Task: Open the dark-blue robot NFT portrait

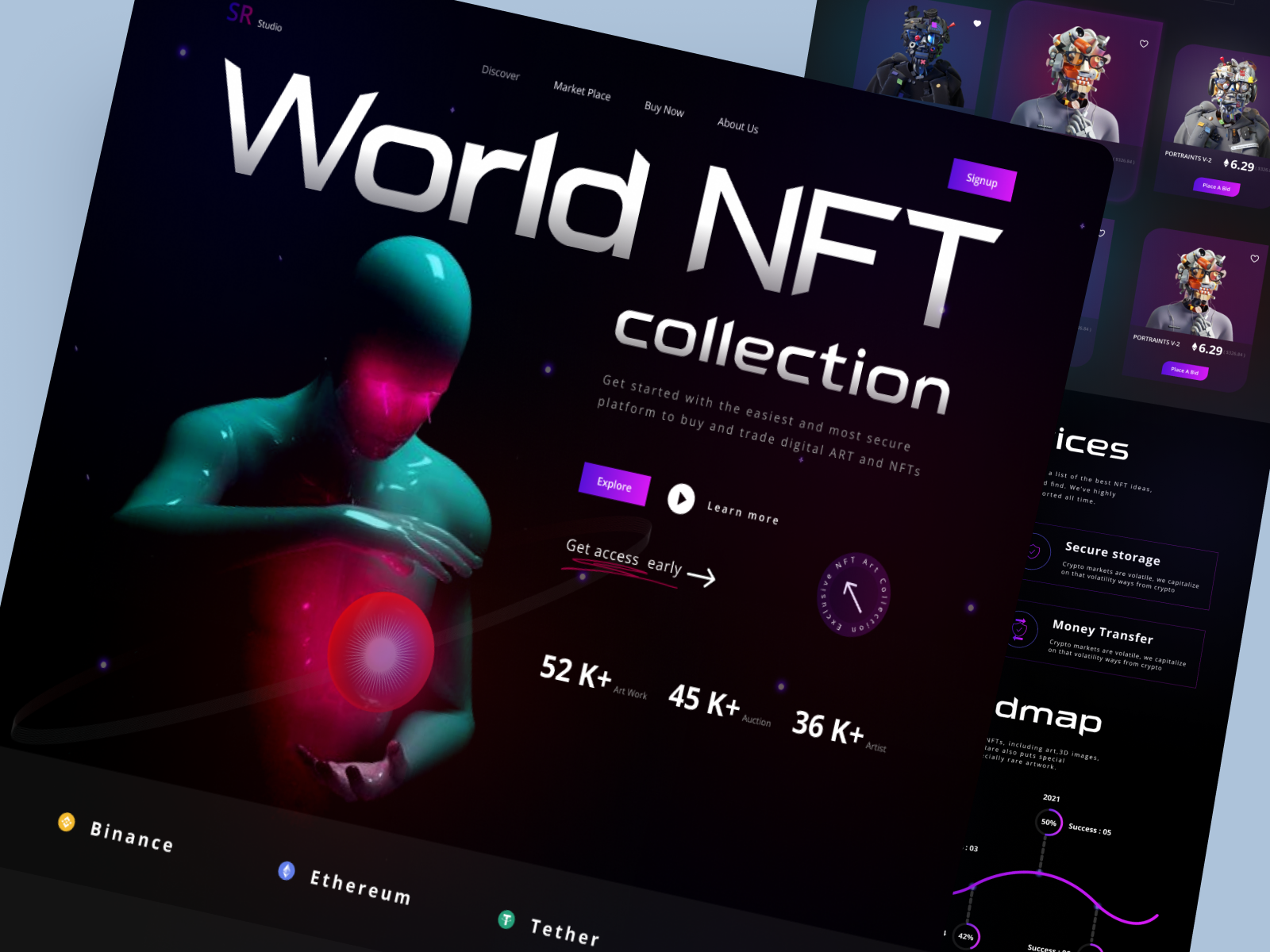Action: coord(919,56)
